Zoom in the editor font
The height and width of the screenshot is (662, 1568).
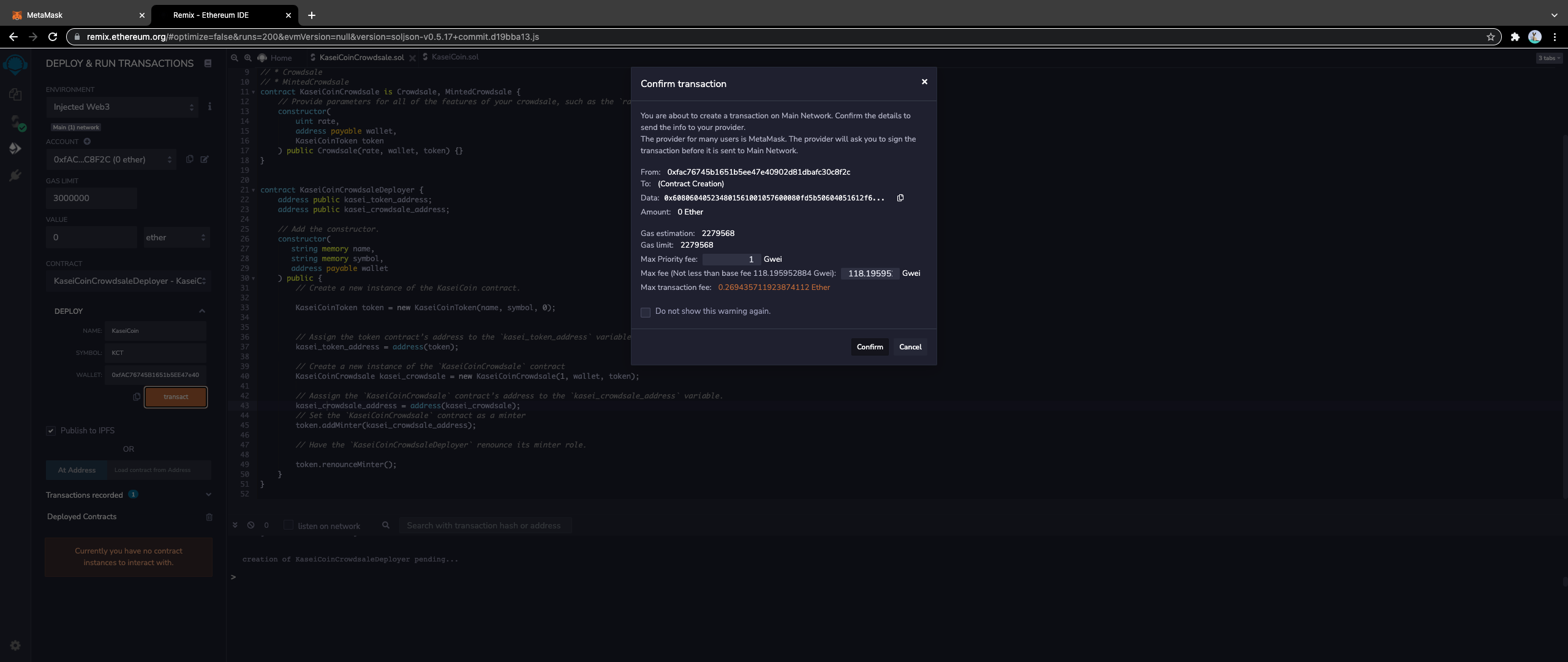point(248,58)
